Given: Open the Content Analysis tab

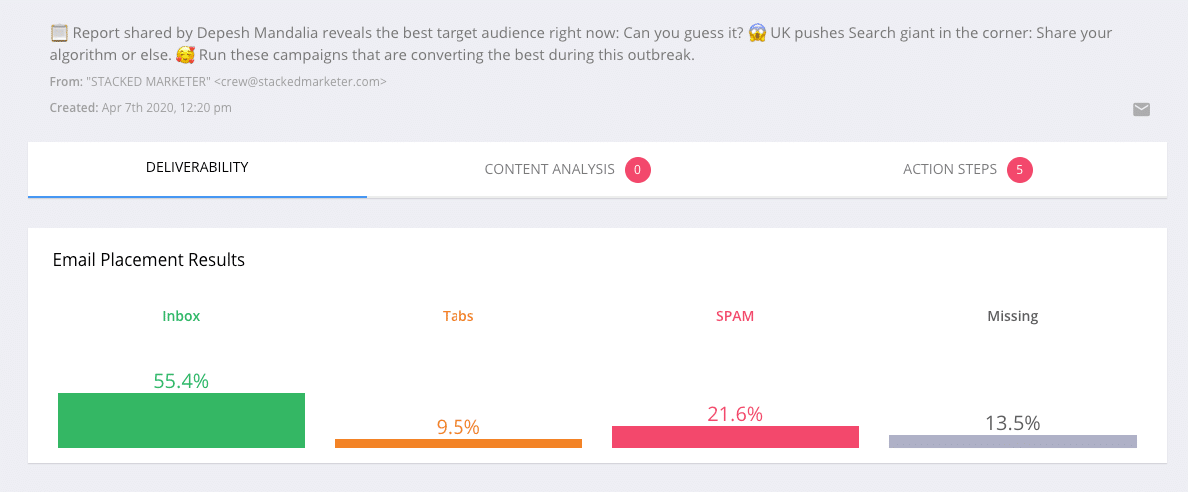Looking at the screenshot, I should pos(567,170).
